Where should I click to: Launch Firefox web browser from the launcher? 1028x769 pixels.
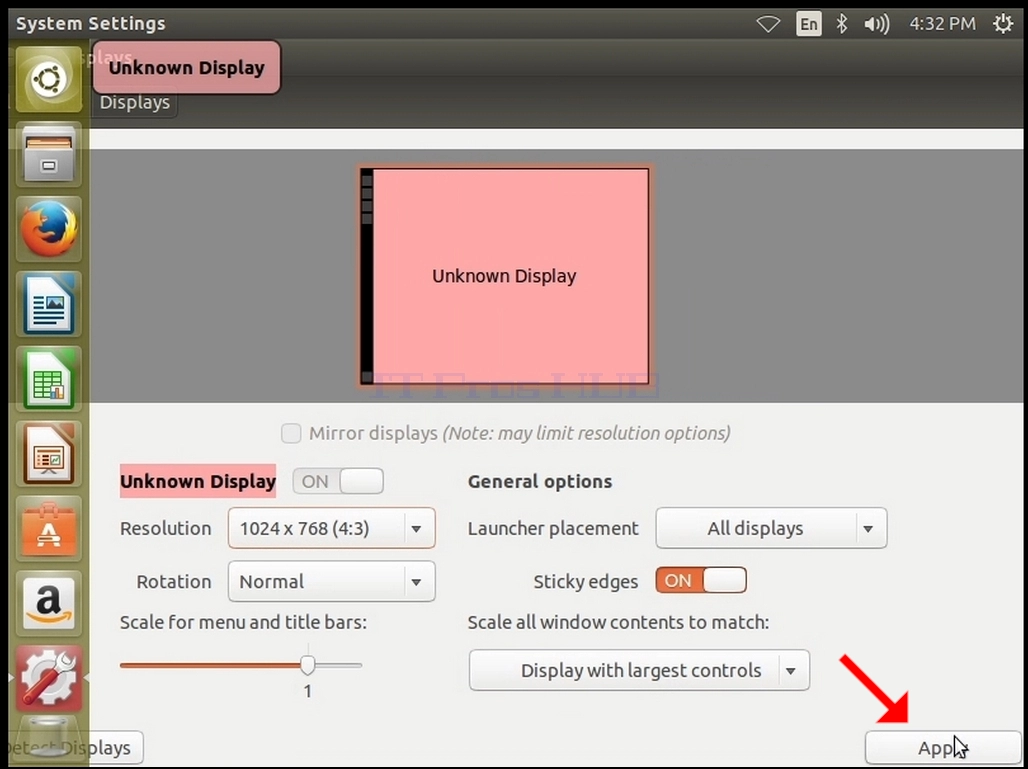(49, 229)
